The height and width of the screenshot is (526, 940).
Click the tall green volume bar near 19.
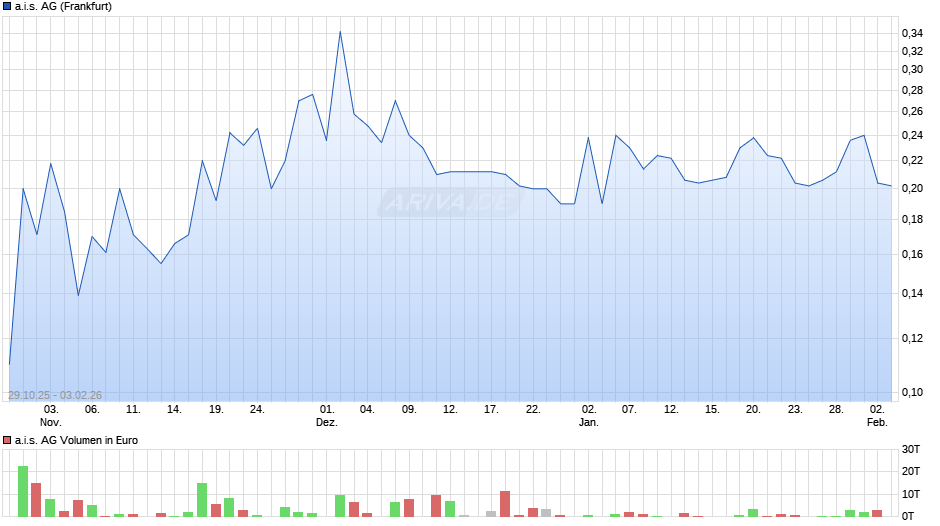pyautogui.click(x=202, y=500)
